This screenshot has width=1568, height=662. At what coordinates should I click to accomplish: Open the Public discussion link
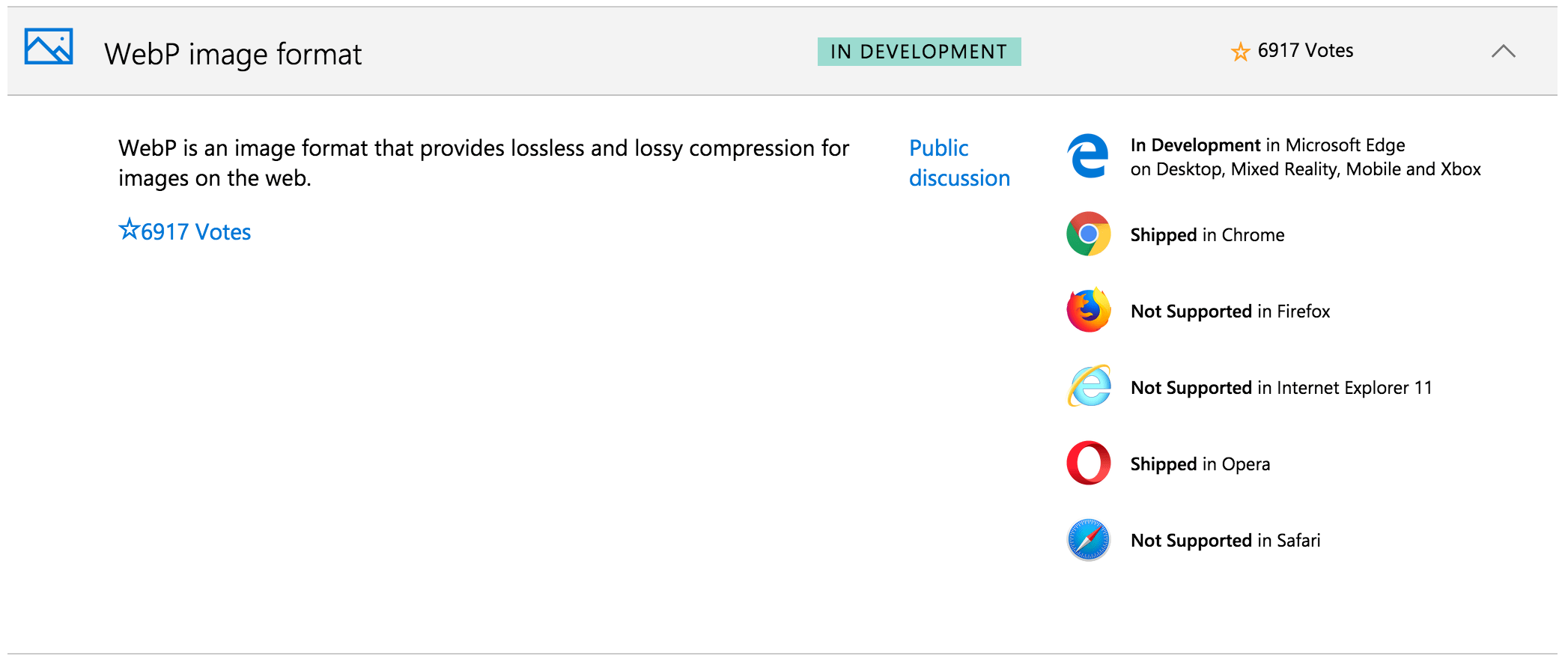click(x=958, y=163)
